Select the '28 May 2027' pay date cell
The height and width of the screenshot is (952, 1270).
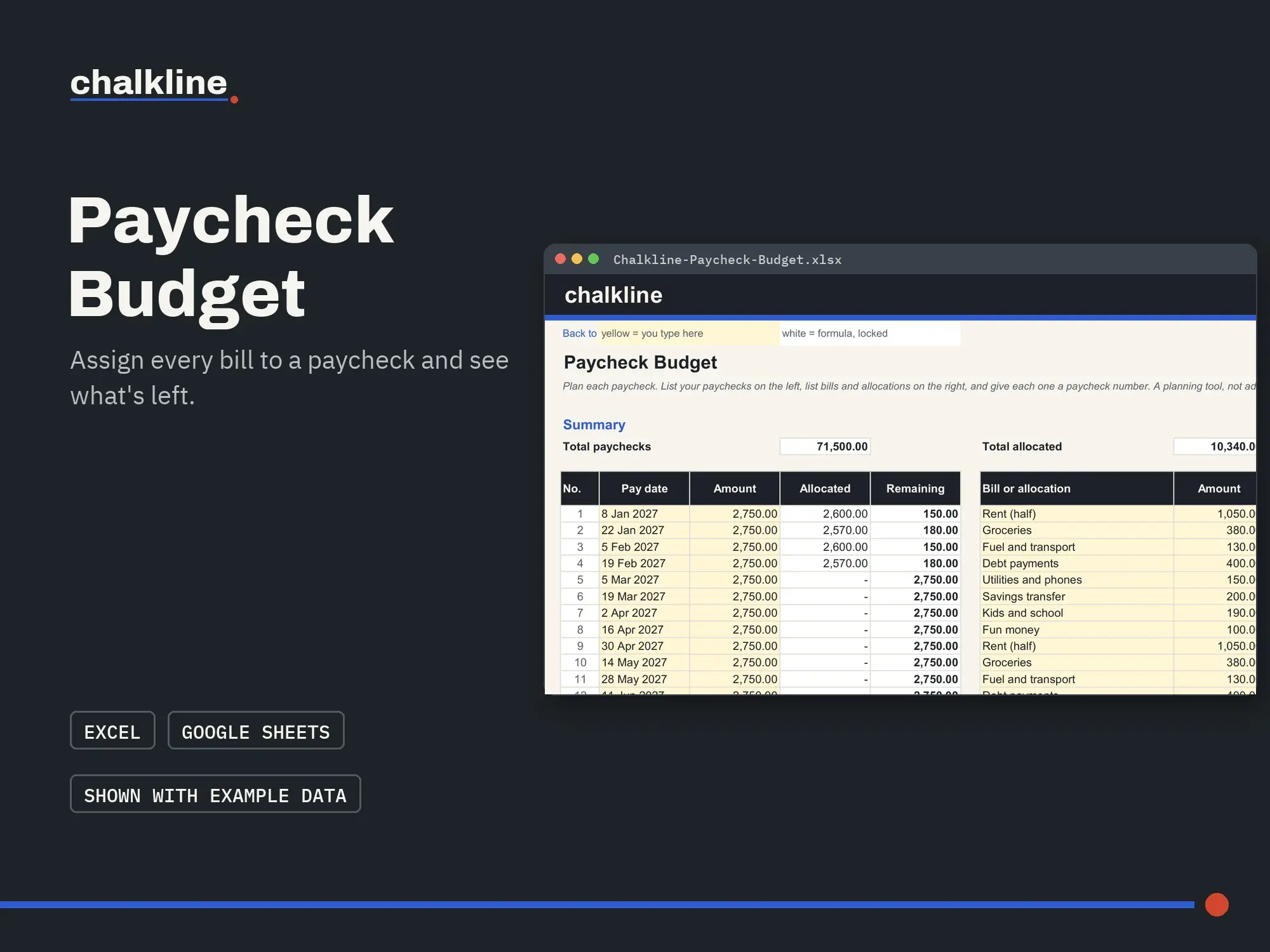point(644,679)
